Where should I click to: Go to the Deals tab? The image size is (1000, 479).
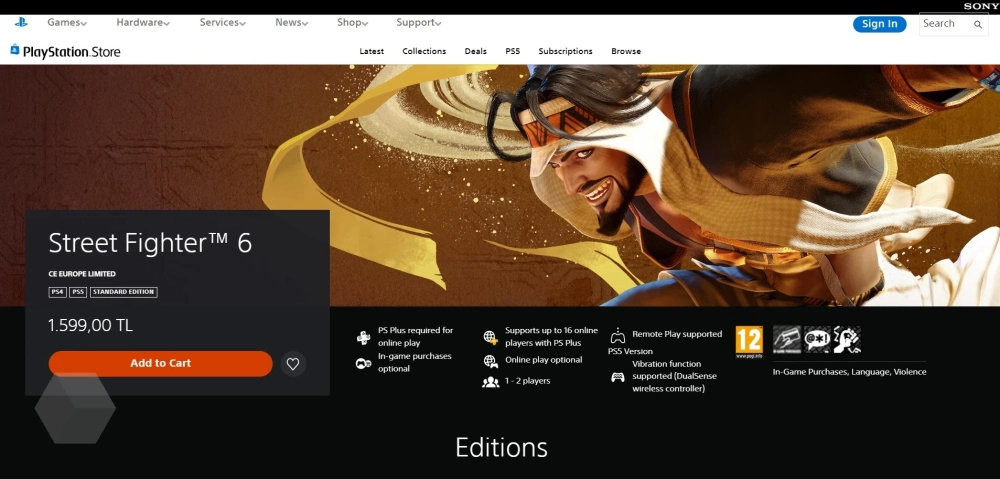[476, 51]
